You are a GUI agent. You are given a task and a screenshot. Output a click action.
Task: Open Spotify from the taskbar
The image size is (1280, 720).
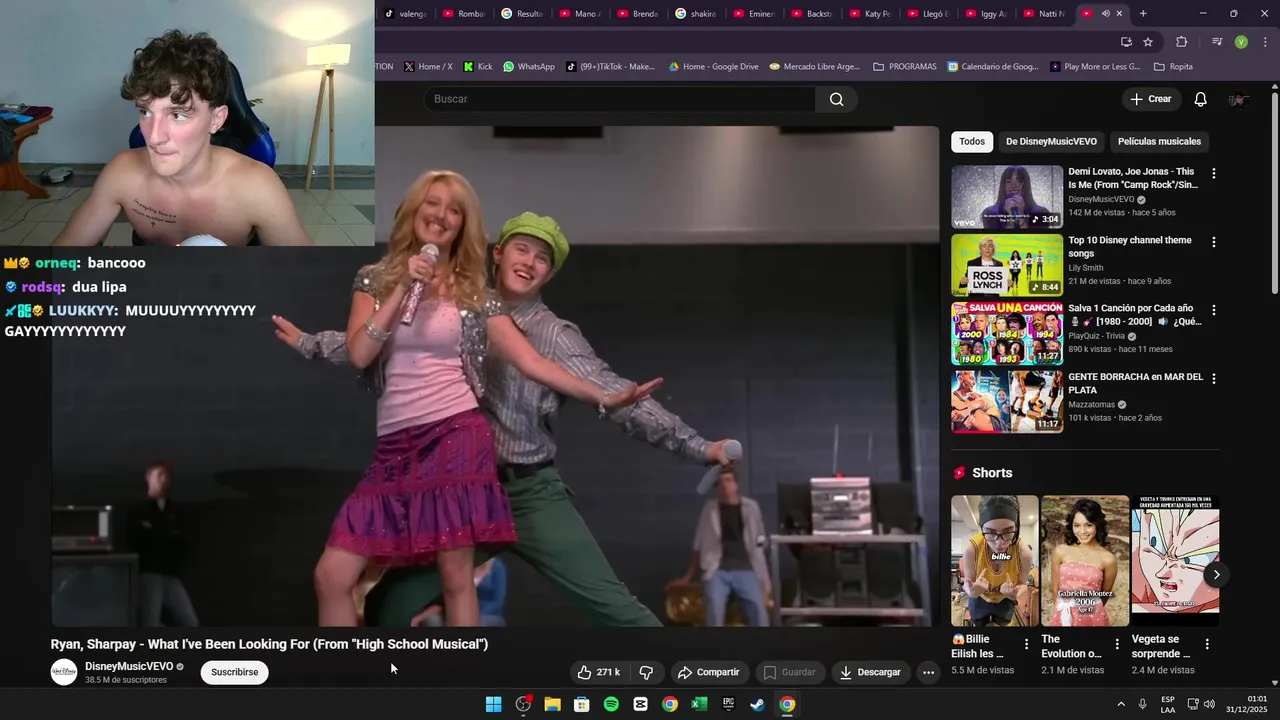[x=611, y=704]
